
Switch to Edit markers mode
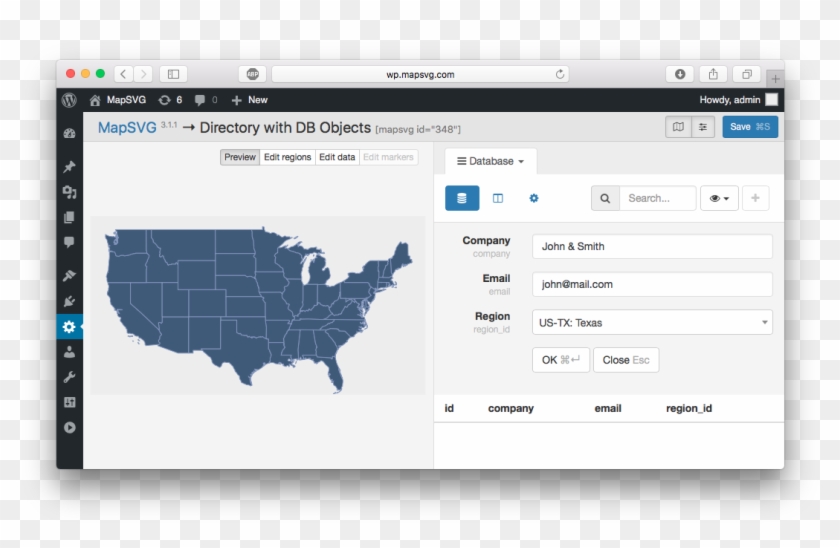click(x=388, y=157)
